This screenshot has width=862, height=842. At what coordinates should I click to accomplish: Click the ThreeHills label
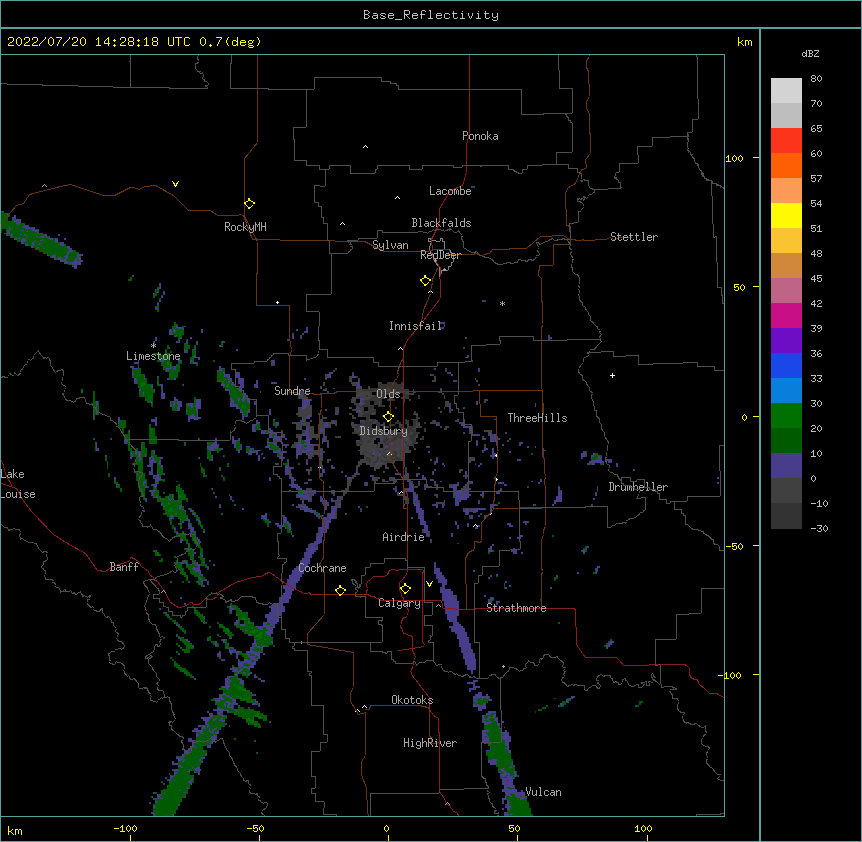click(537, 418)
